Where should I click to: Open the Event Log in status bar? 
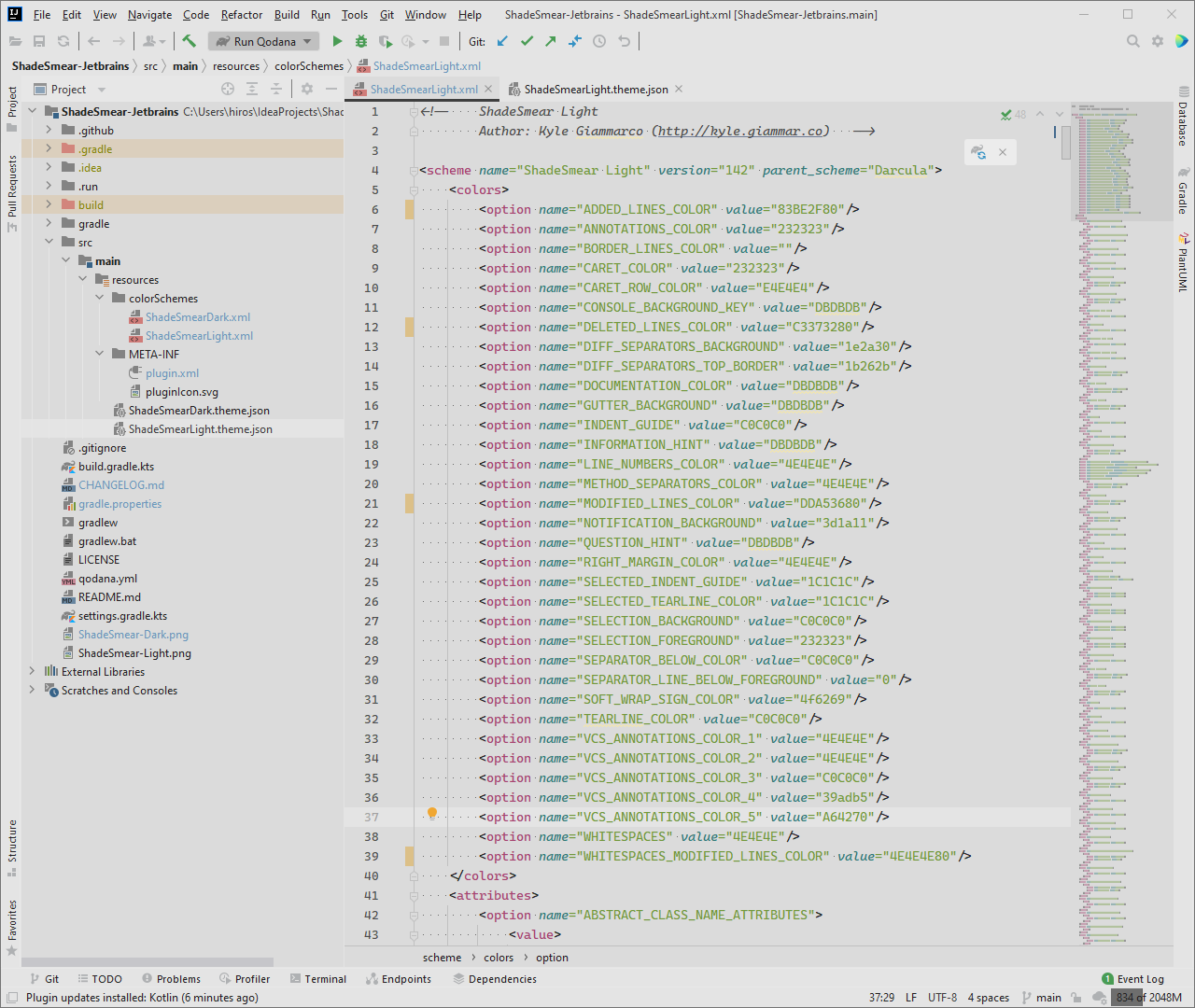[1132, 979]
